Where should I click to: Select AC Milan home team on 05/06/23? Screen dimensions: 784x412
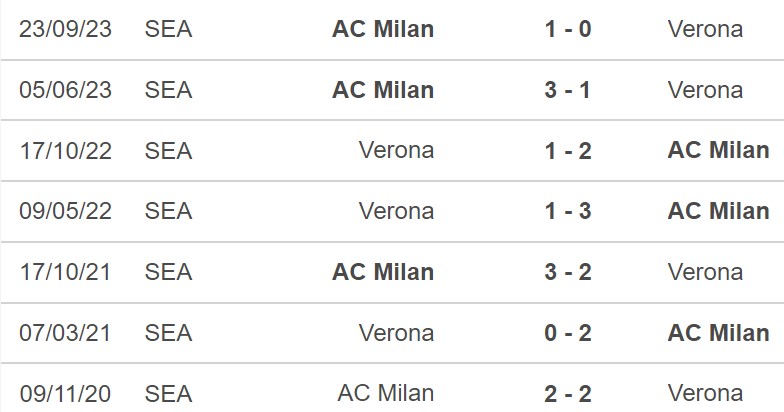coord(383,90)
